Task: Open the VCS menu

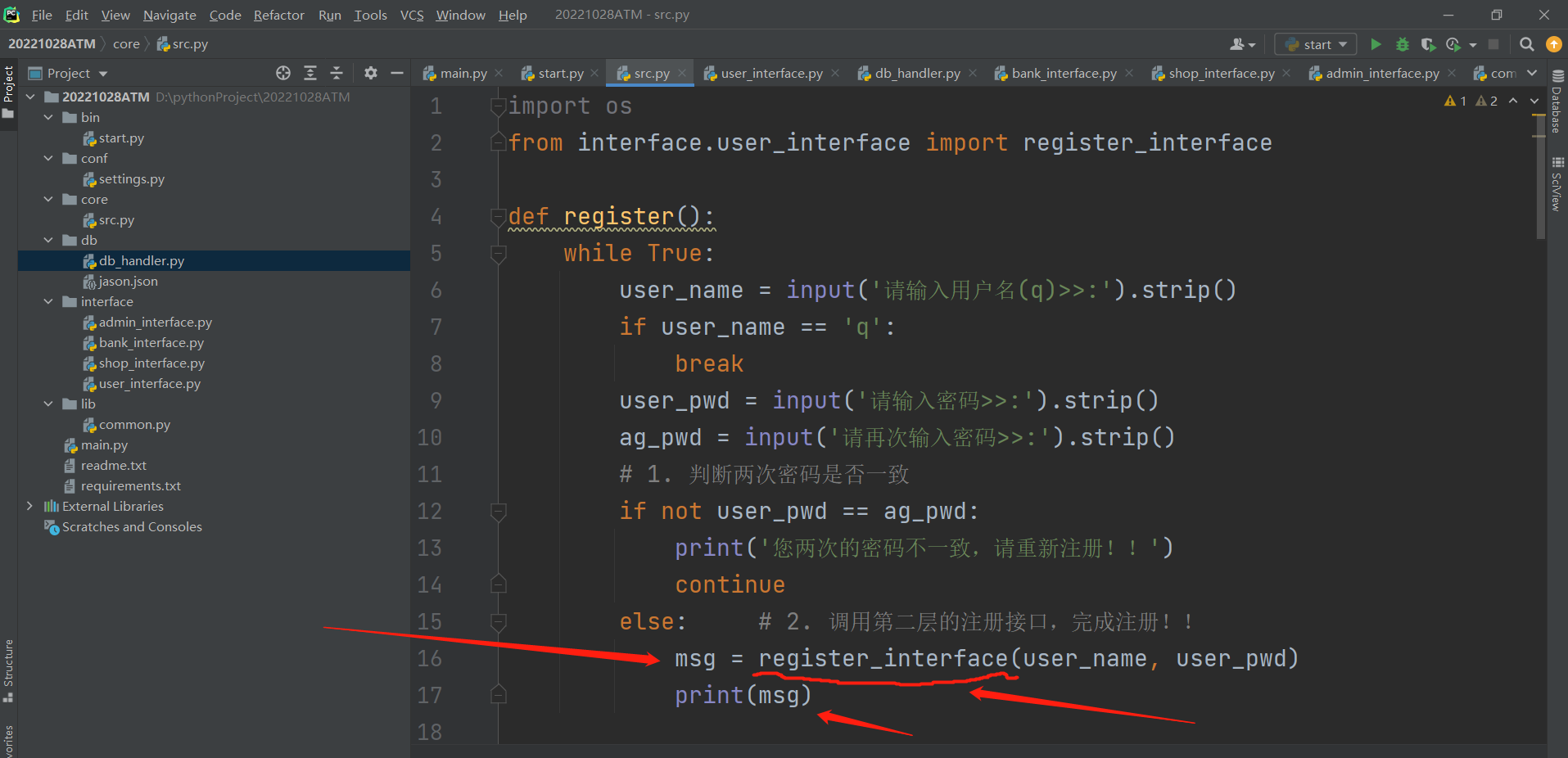Action: 412,15
